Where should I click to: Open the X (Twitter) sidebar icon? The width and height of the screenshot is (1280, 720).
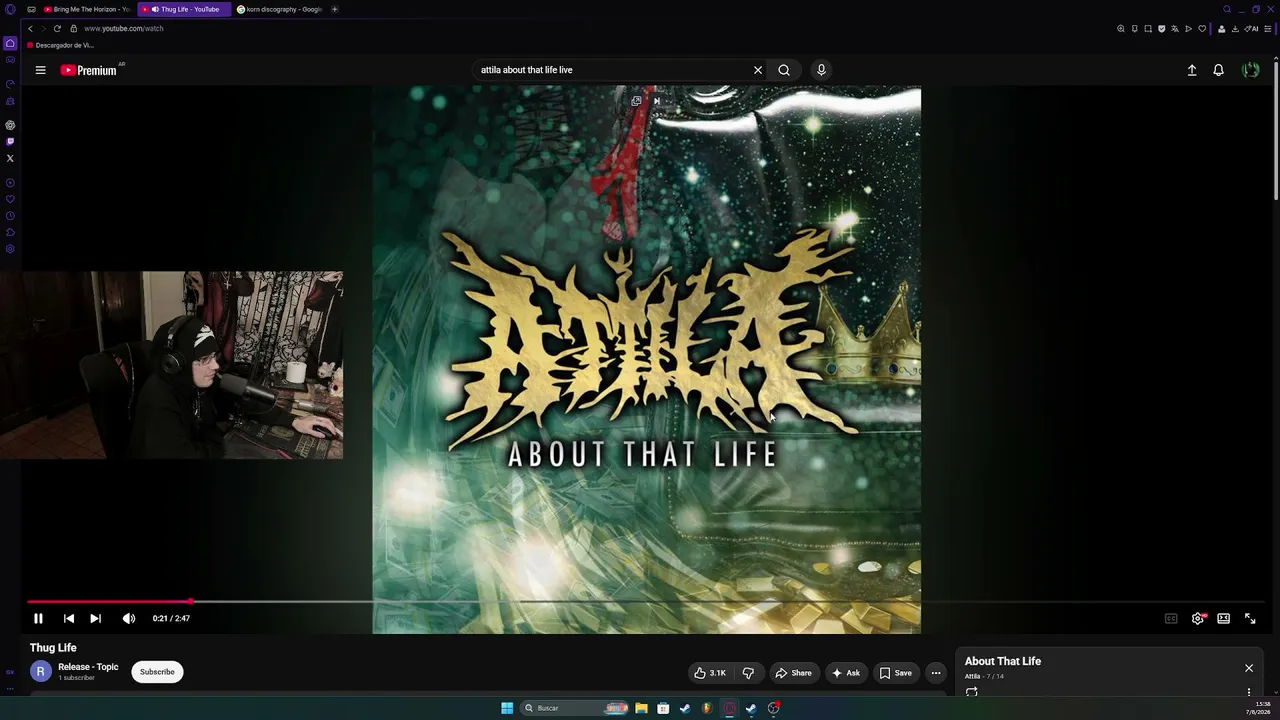10,158
